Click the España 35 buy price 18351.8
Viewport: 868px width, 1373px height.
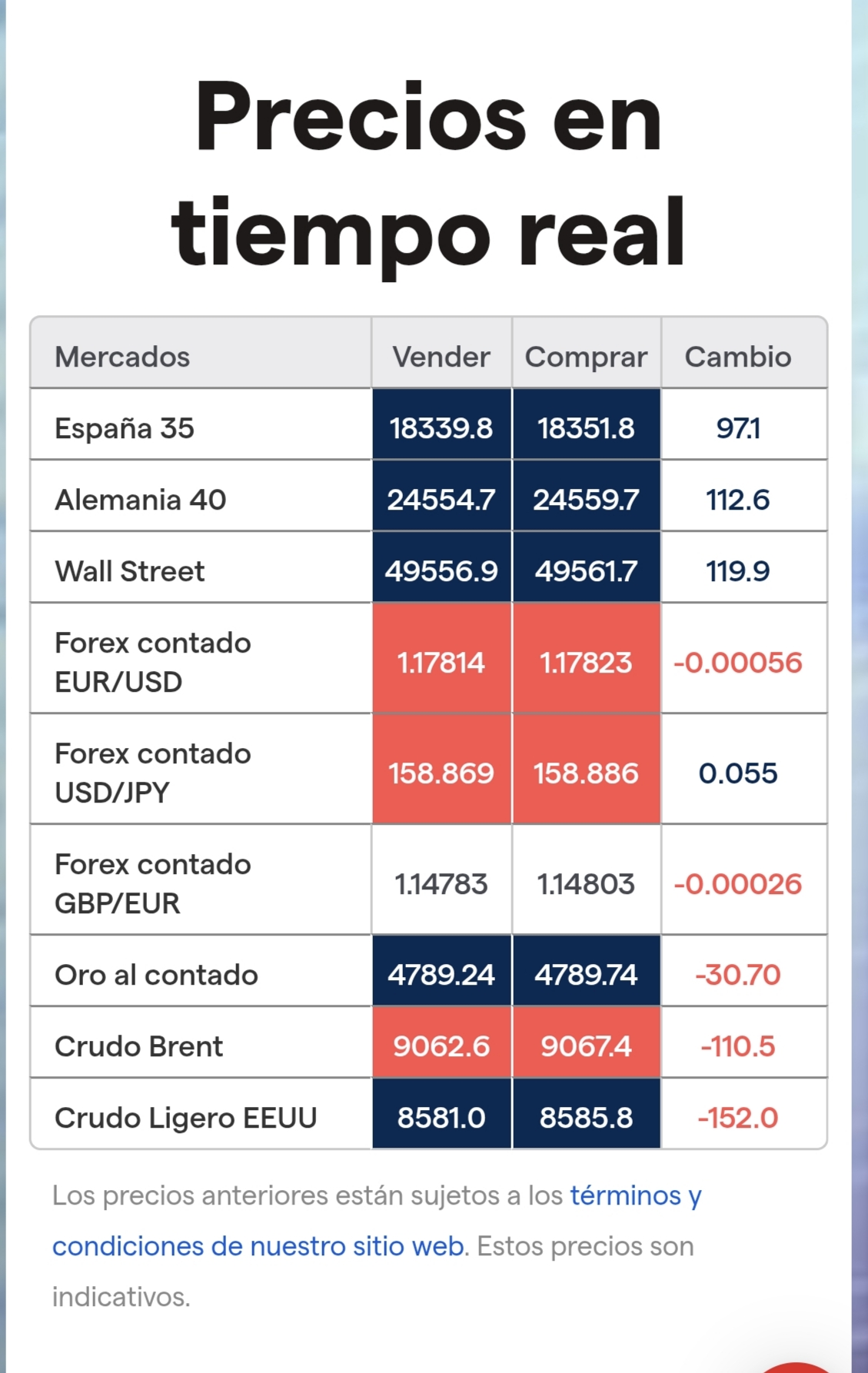click(x=586, y=428)
